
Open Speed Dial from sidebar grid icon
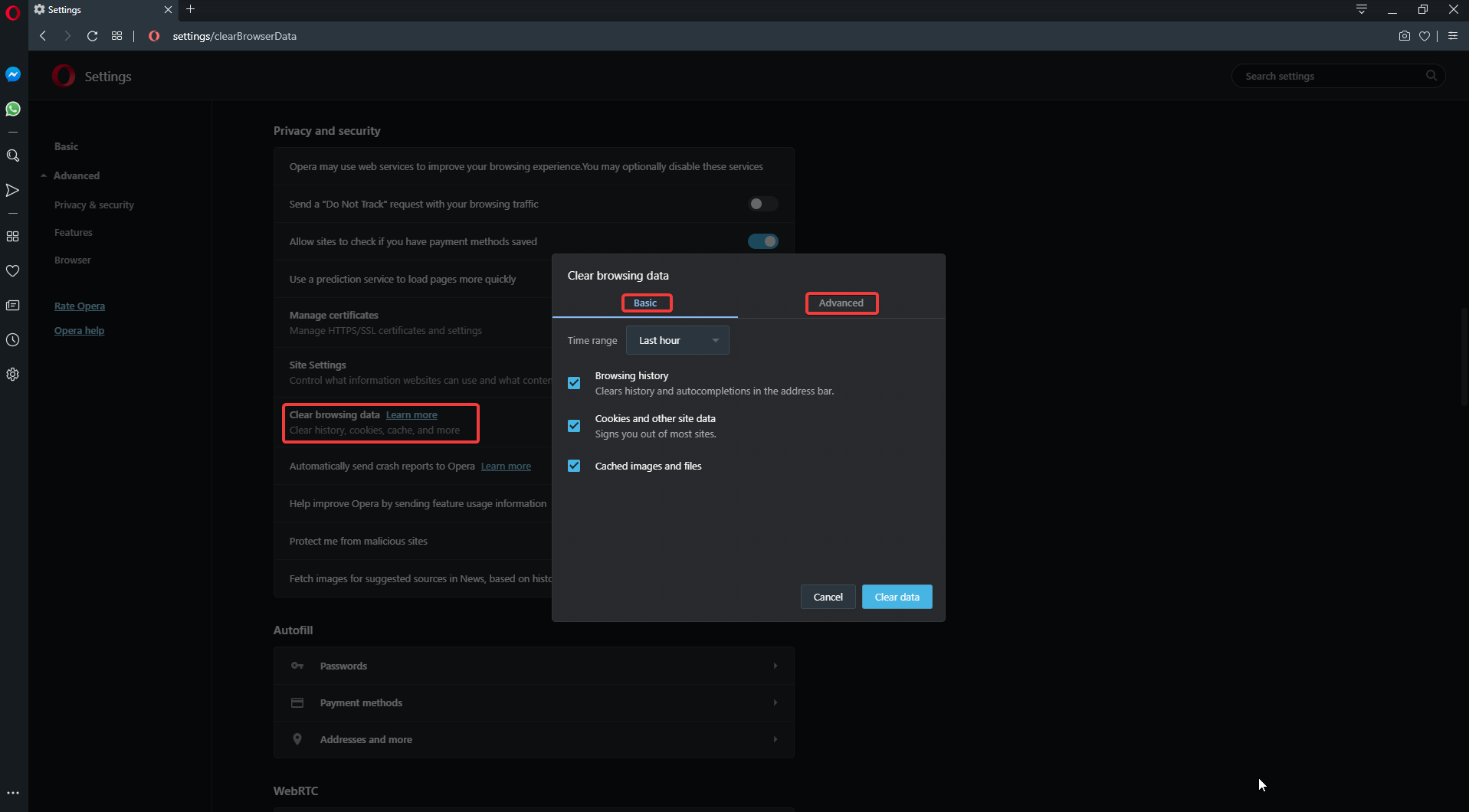(x=13, y=237)
